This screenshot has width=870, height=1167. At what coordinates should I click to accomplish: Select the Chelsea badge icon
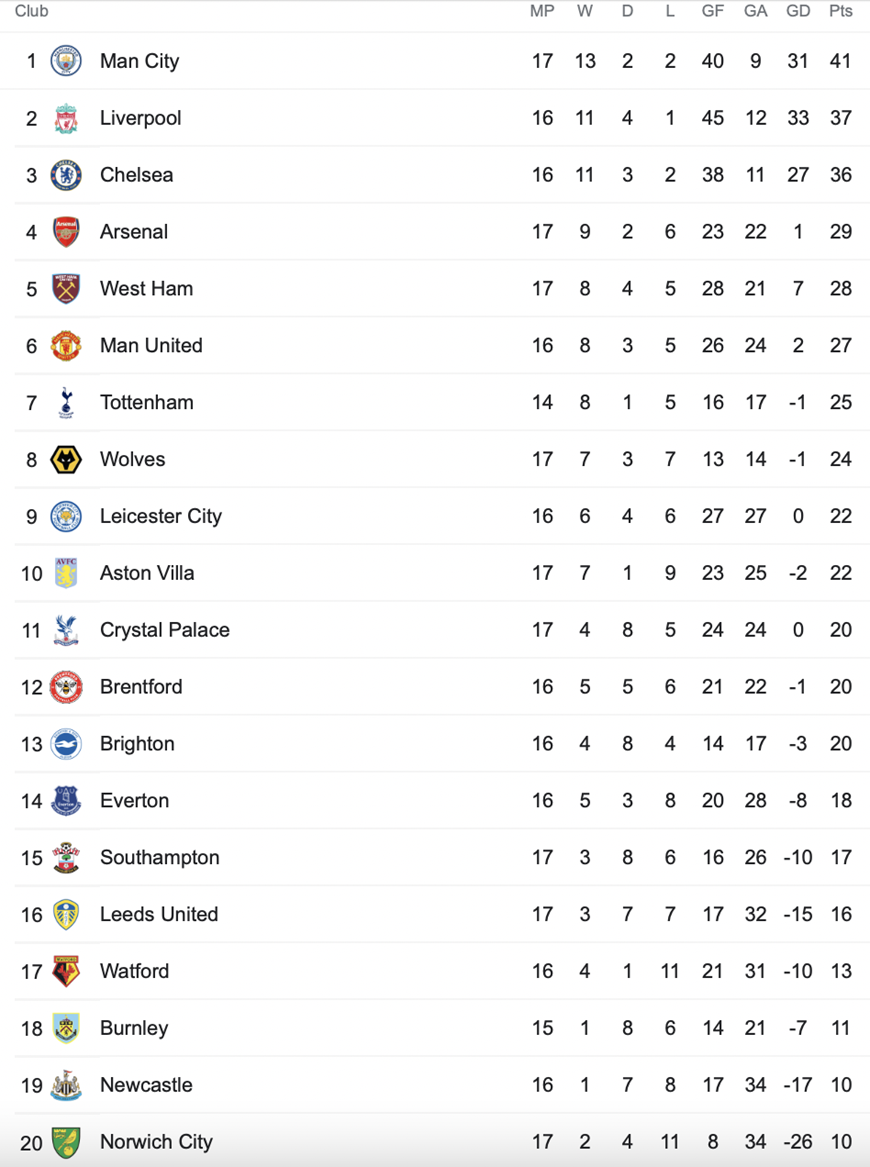(x=66, y=175)
